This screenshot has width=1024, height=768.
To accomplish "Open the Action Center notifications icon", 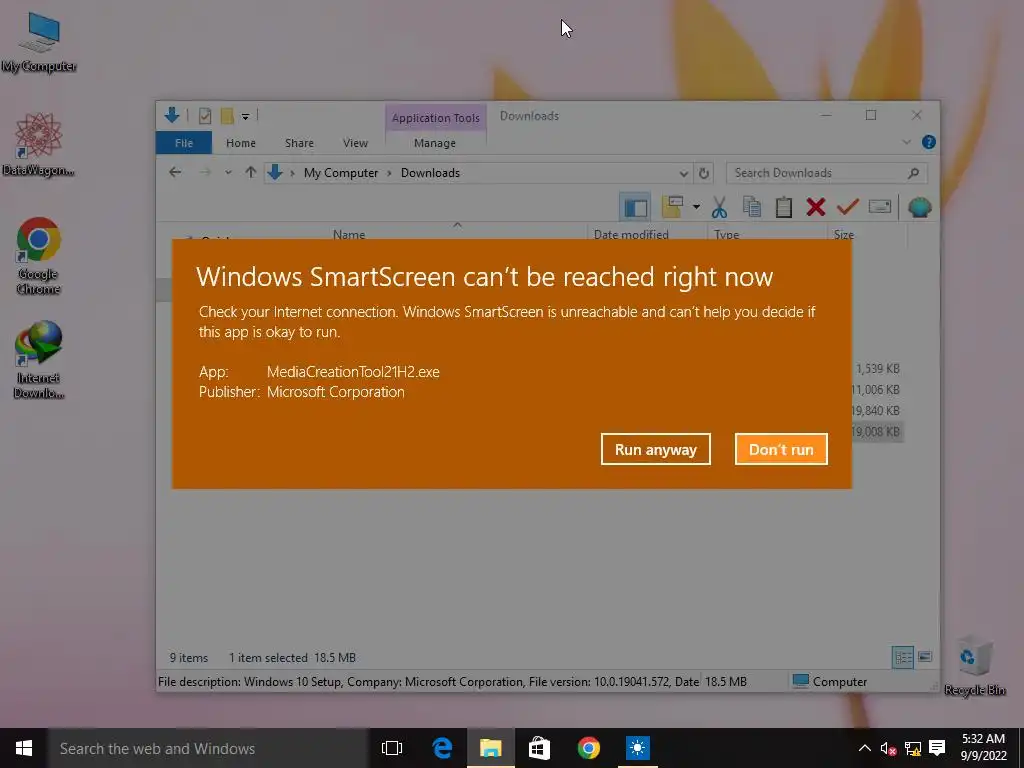I will [x=937, y=748].
